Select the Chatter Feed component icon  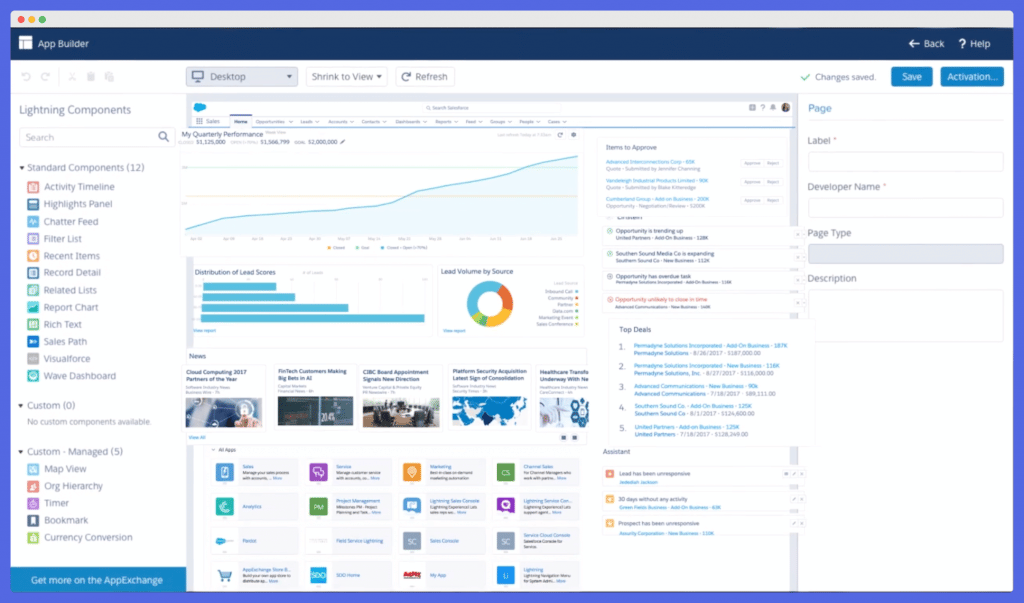33,221
